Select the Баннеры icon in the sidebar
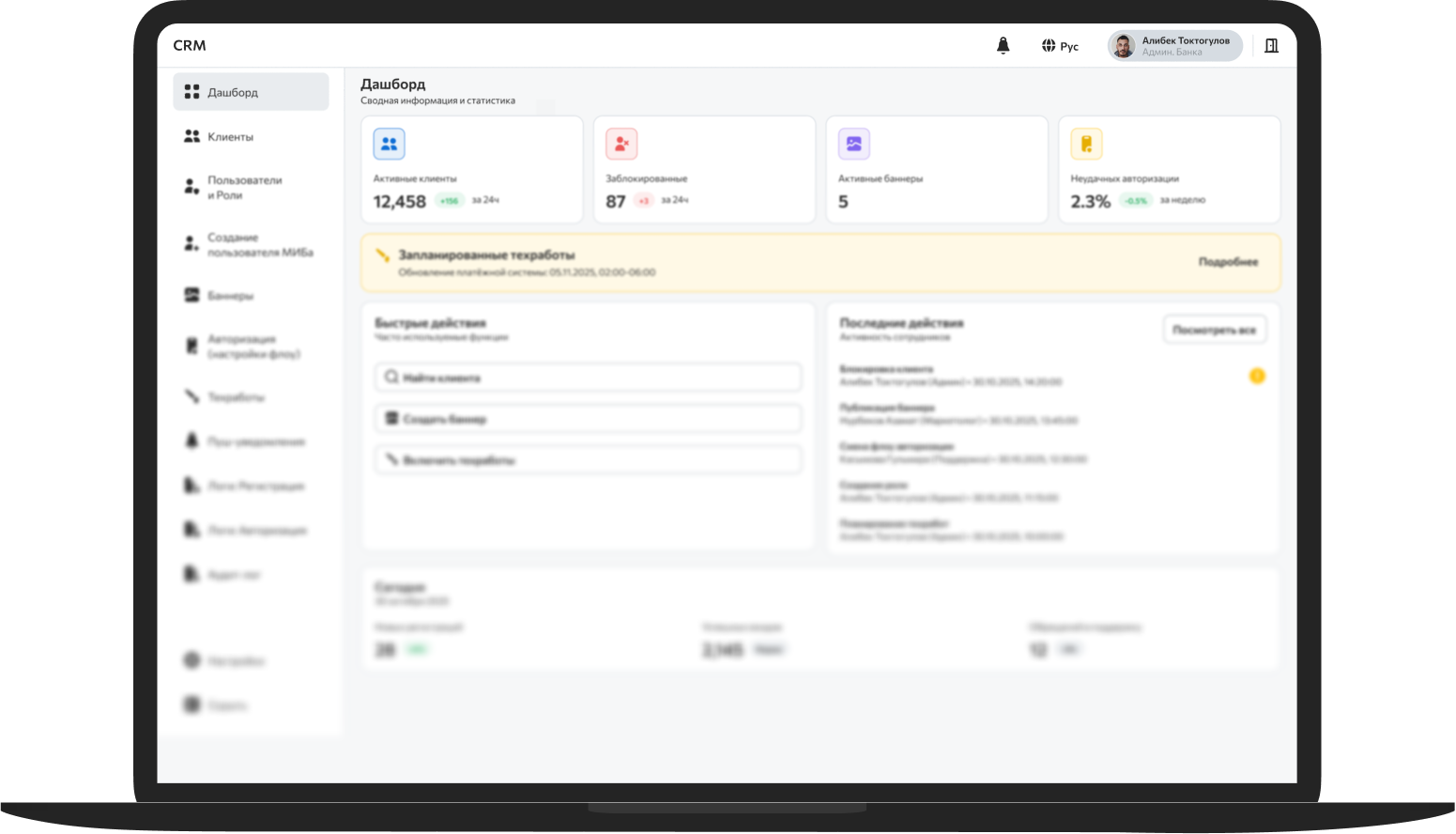 pos(192,294)
